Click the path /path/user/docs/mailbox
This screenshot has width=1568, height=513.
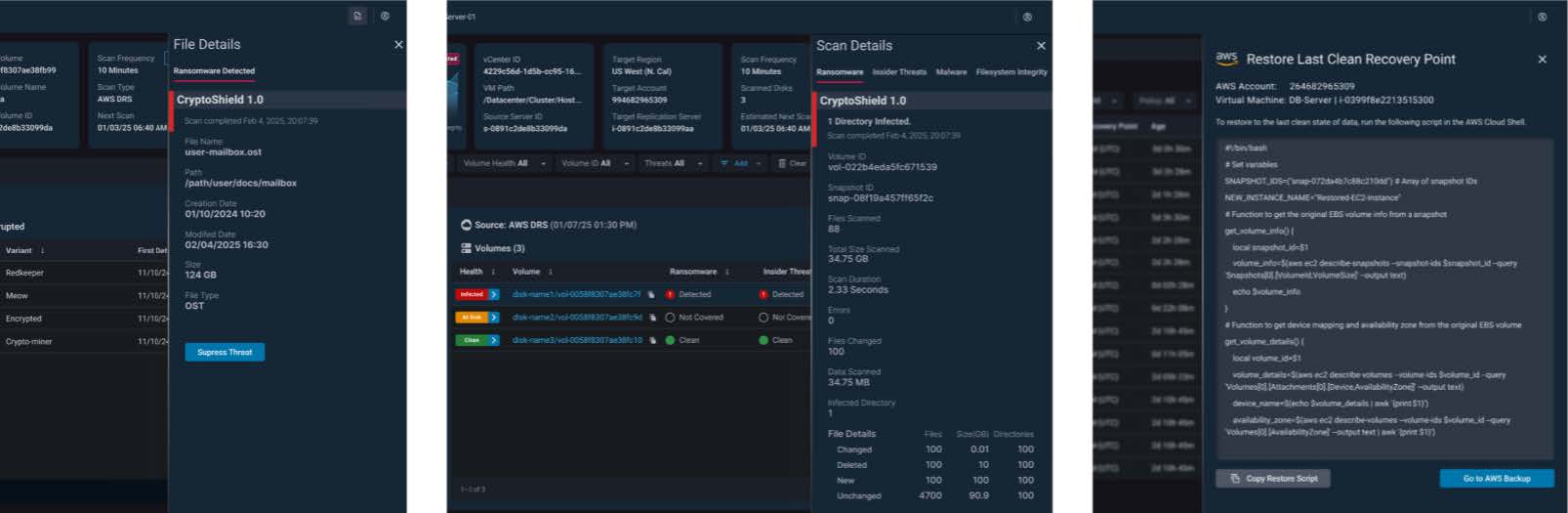240,183
